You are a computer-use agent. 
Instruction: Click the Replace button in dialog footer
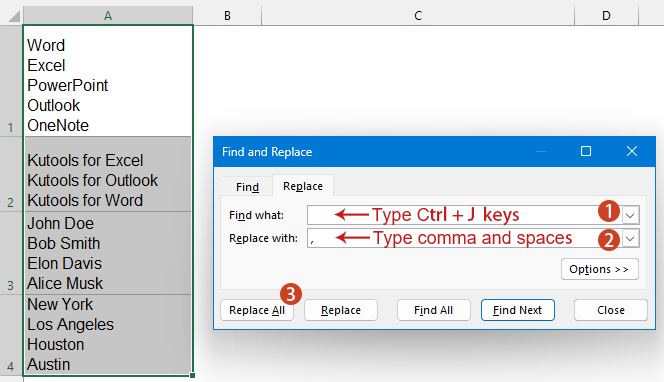[x=340, y=310]
